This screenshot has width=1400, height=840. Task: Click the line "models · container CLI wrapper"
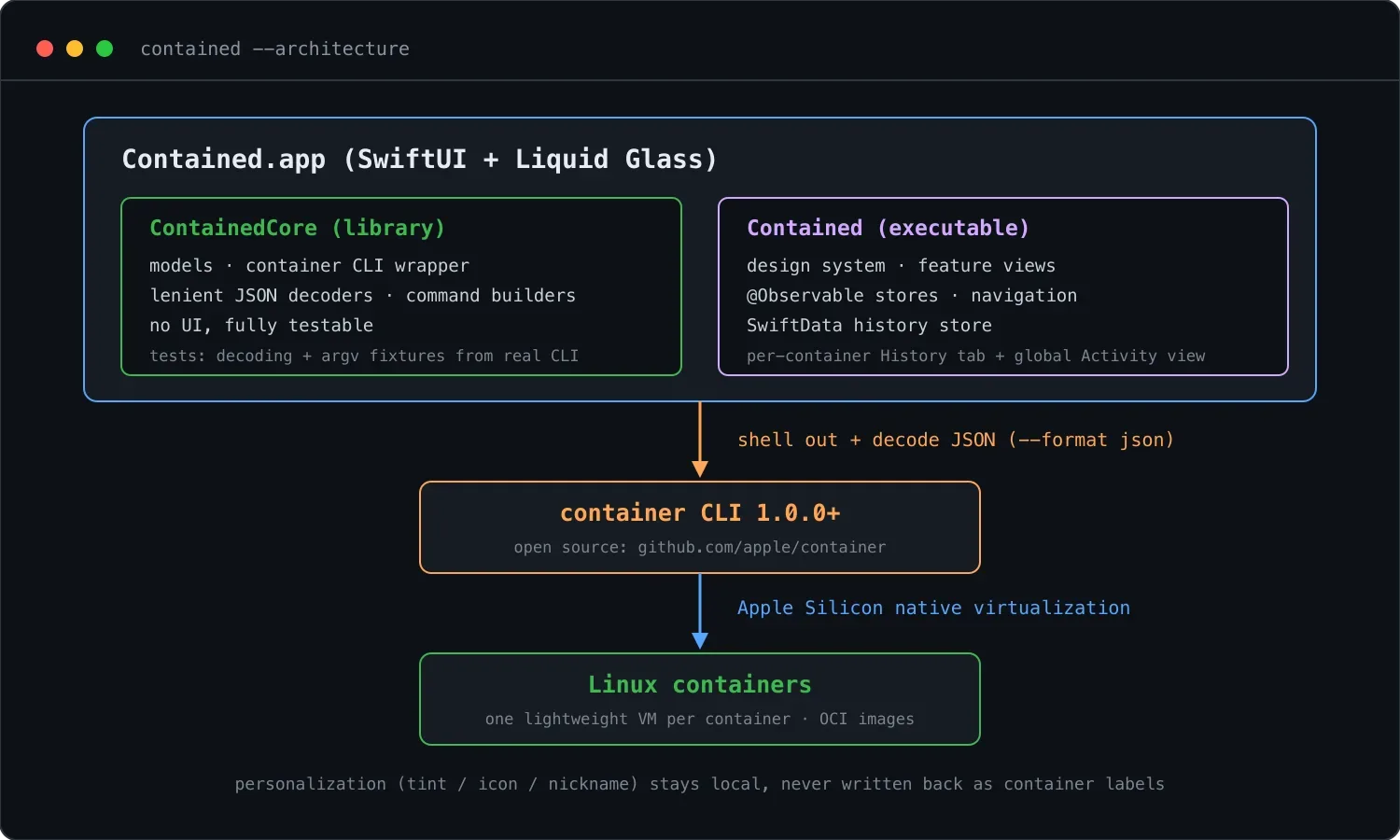(x=309, y=266)
